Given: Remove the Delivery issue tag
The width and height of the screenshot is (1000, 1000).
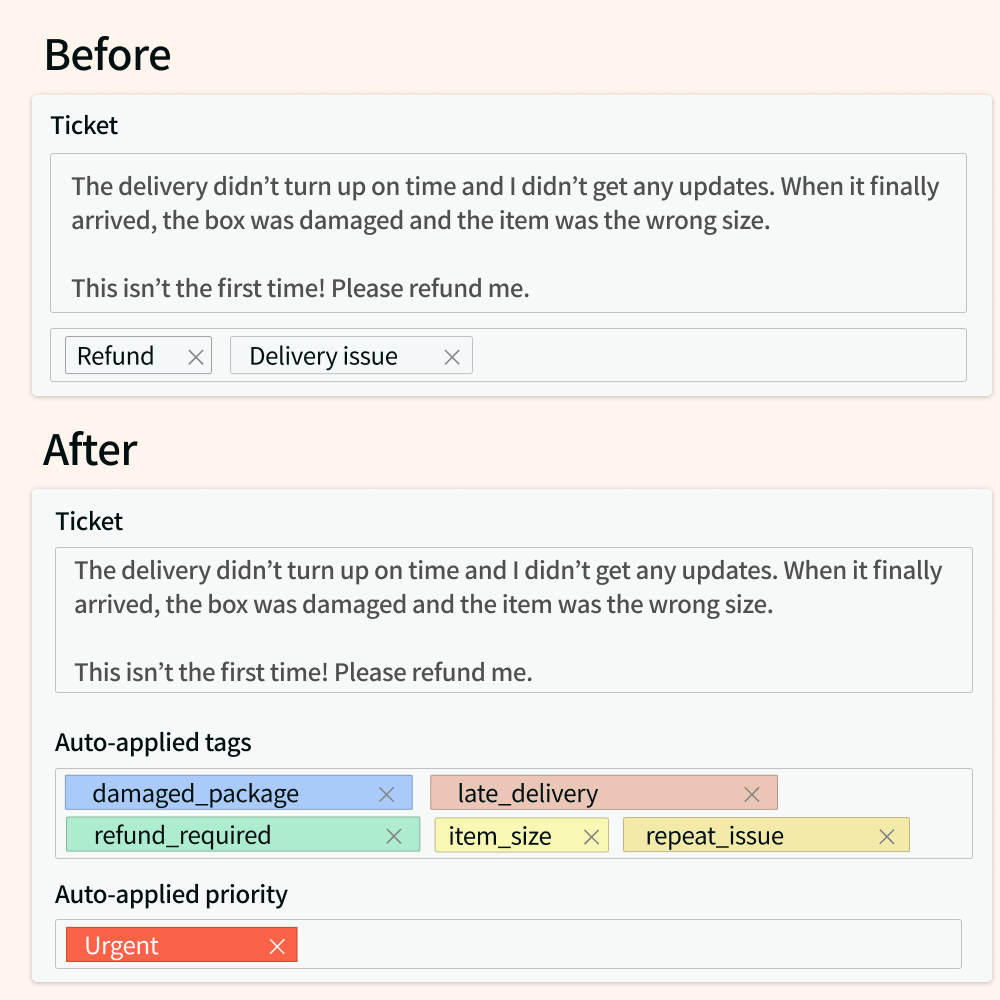Looking at the screenshot, I should [x=452, y=357].
